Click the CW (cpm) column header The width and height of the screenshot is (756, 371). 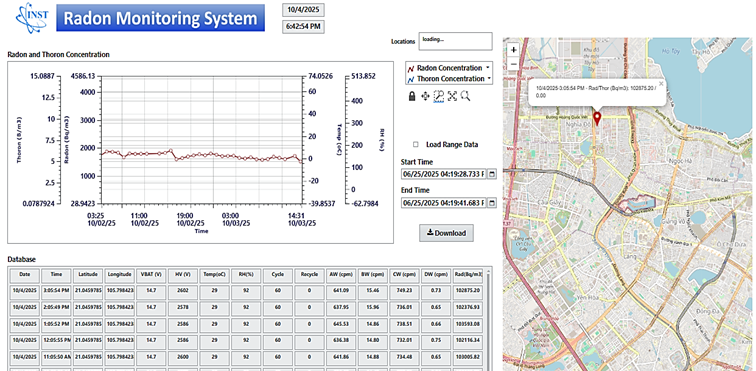[404, 275]
